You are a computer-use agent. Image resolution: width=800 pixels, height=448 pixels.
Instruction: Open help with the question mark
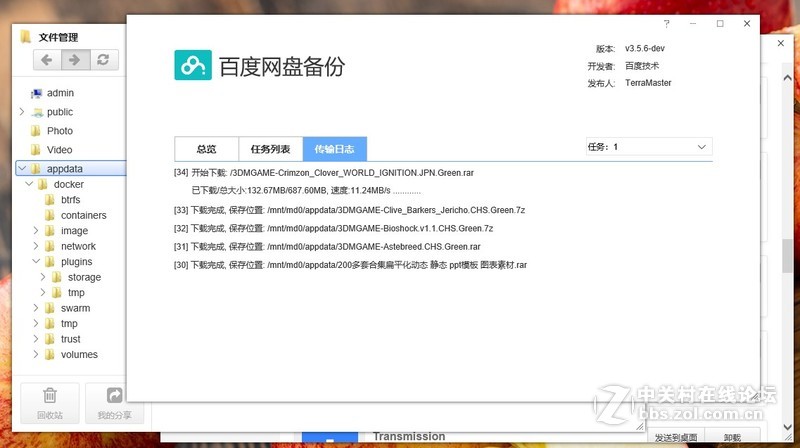pos(666,24)
